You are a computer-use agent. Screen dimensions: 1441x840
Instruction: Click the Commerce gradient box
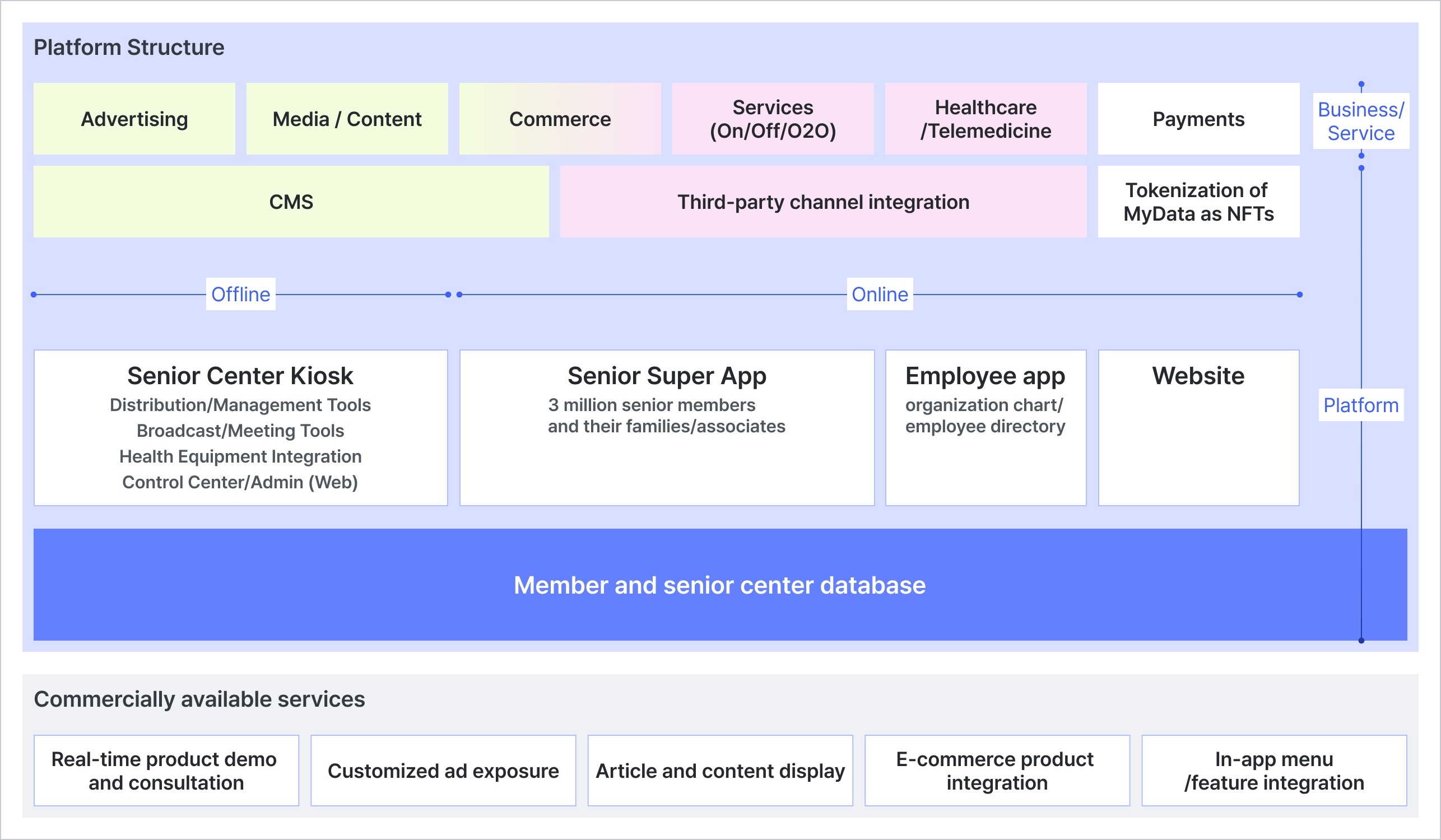click(560, 119)
